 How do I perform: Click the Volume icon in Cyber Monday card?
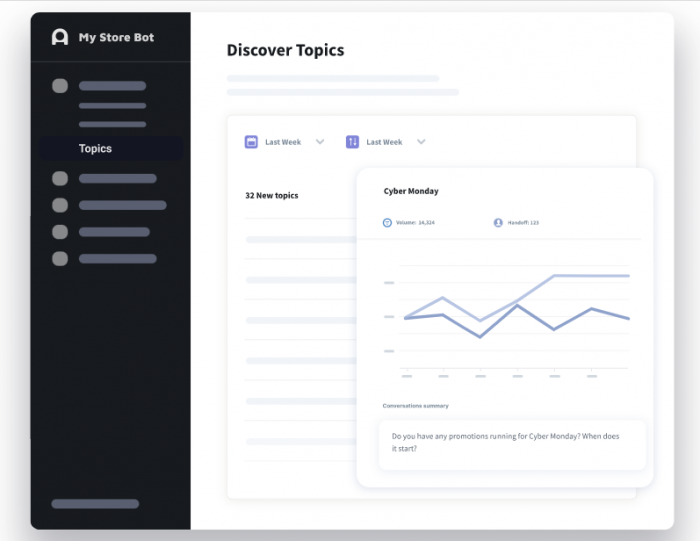(387, 222)
